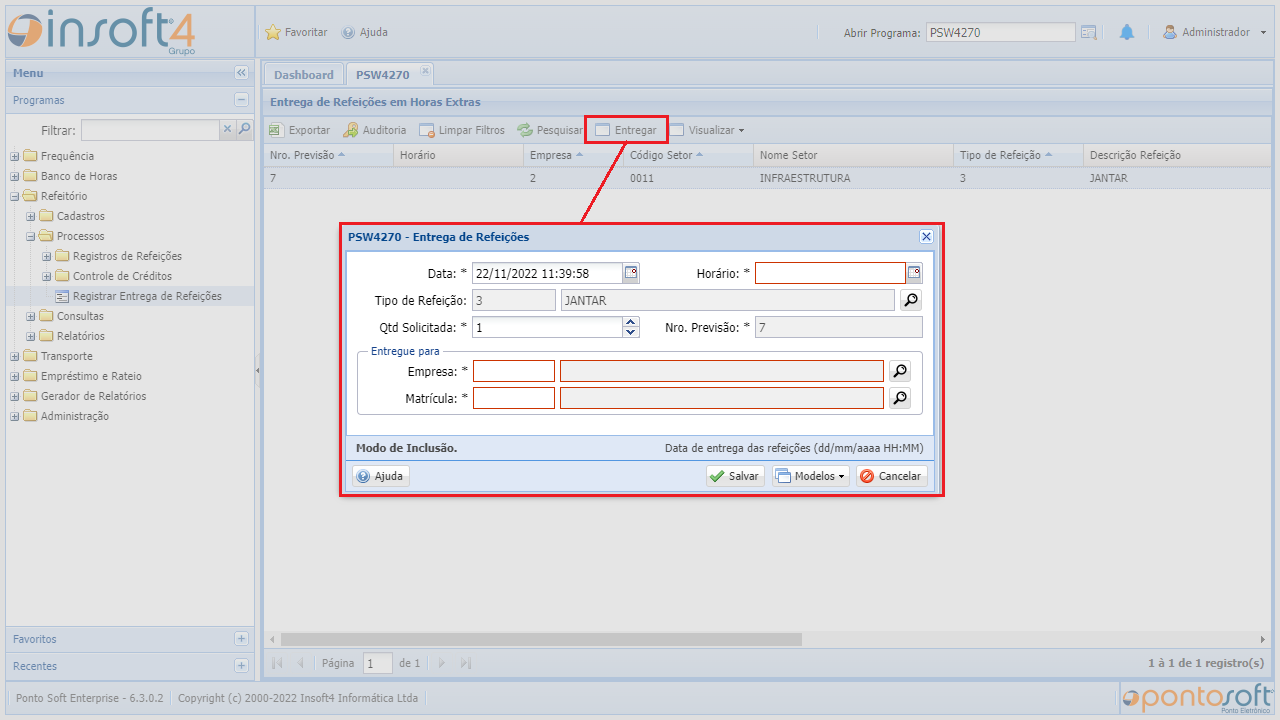Screen dimensions: 1280x720
Task: Click the Salvar button
Action: (x=735, y=476)
